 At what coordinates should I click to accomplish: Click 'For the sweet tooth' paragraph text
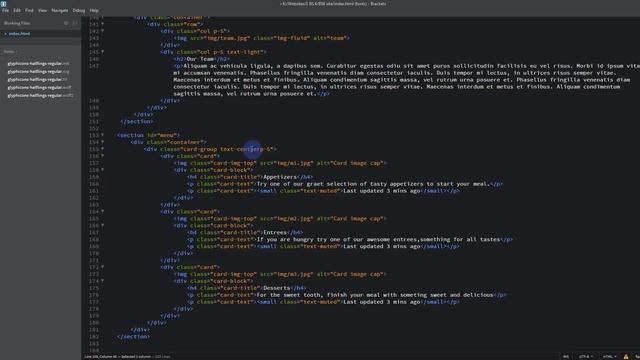coord(290,295)
